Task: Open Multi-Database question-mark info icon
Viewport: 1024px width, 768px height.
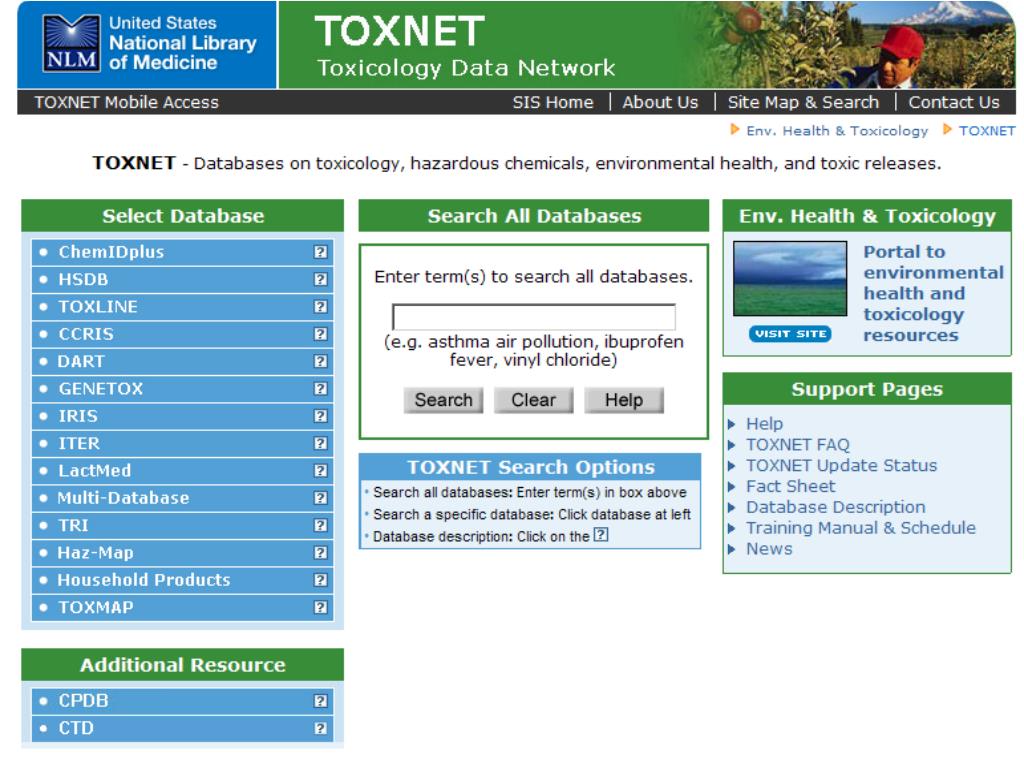Action: [320, 498]
